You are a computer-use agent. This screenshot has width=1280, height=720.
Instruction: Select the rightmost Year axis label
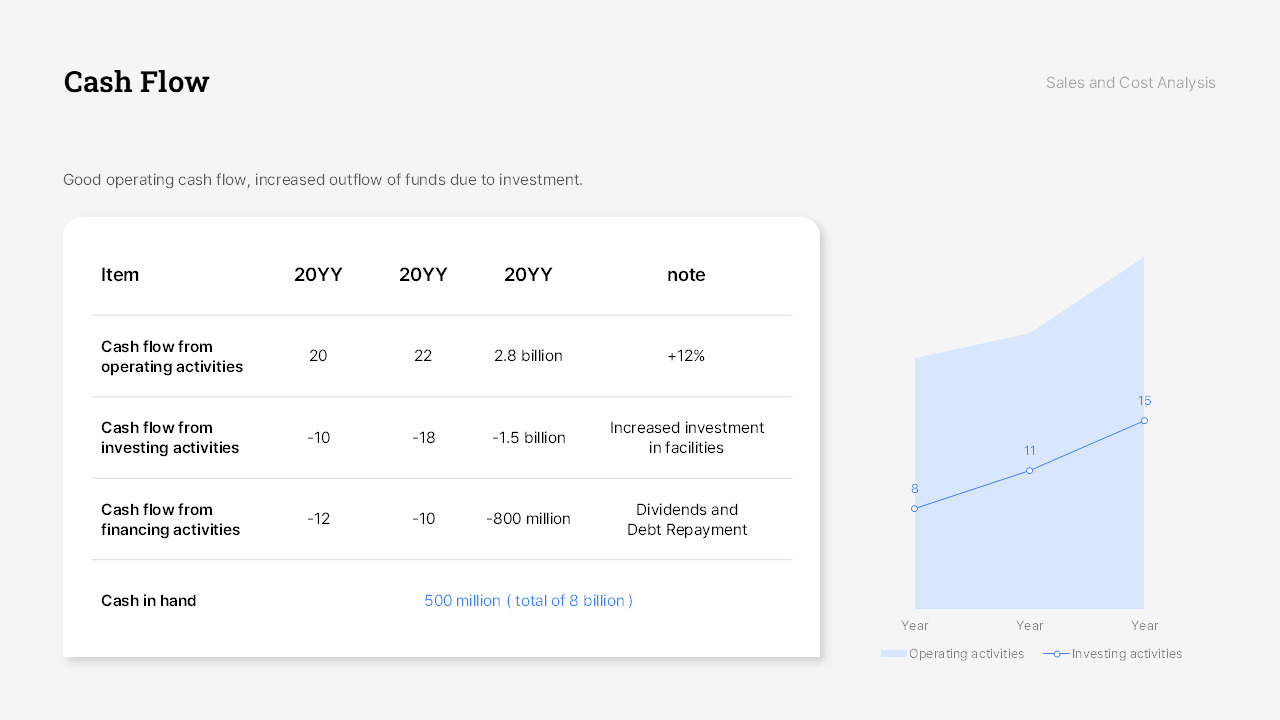coord(1144,625)
